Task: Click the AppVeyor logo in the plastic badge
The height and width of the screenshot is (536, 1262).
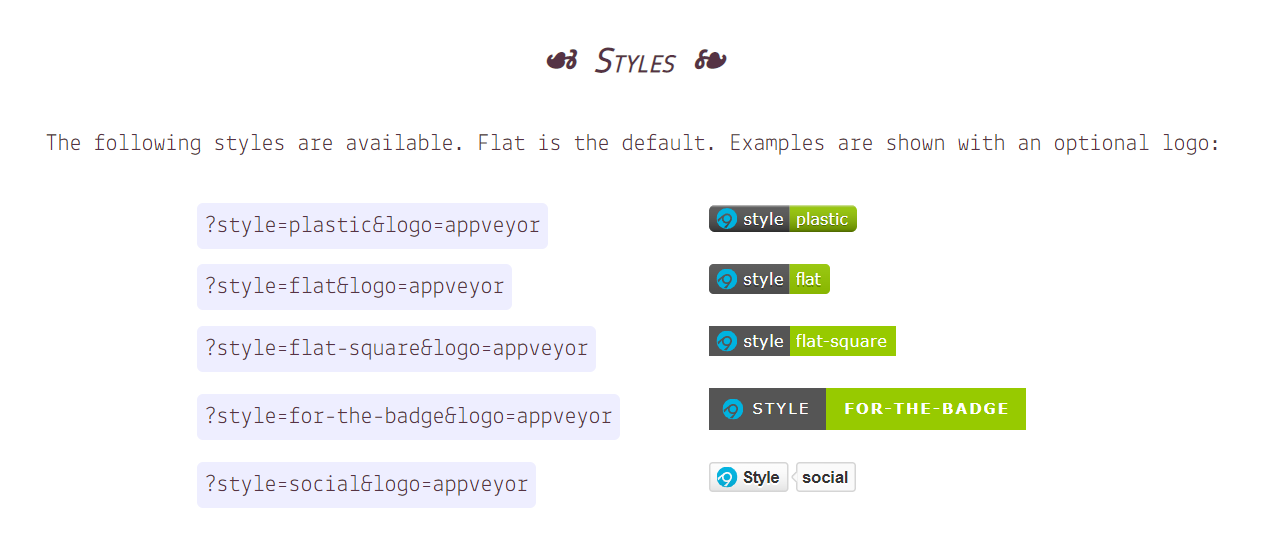Action: tap(727, 219)
